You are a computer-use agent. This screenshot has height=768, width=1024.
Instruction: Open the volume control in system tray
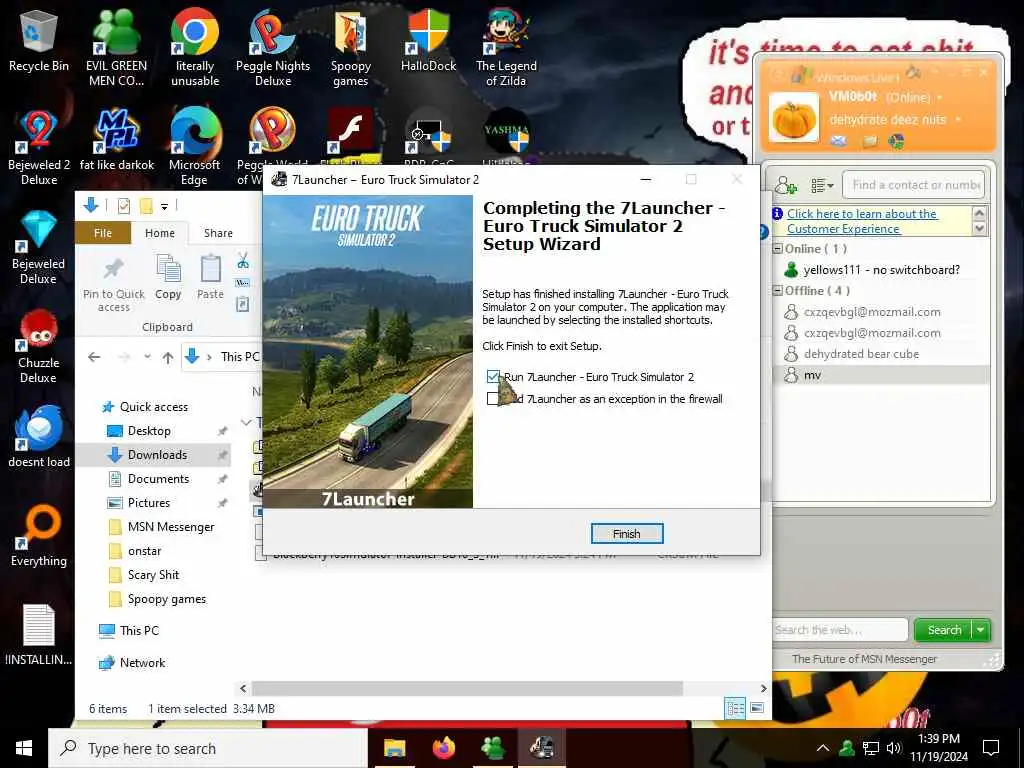coord(894,748)
